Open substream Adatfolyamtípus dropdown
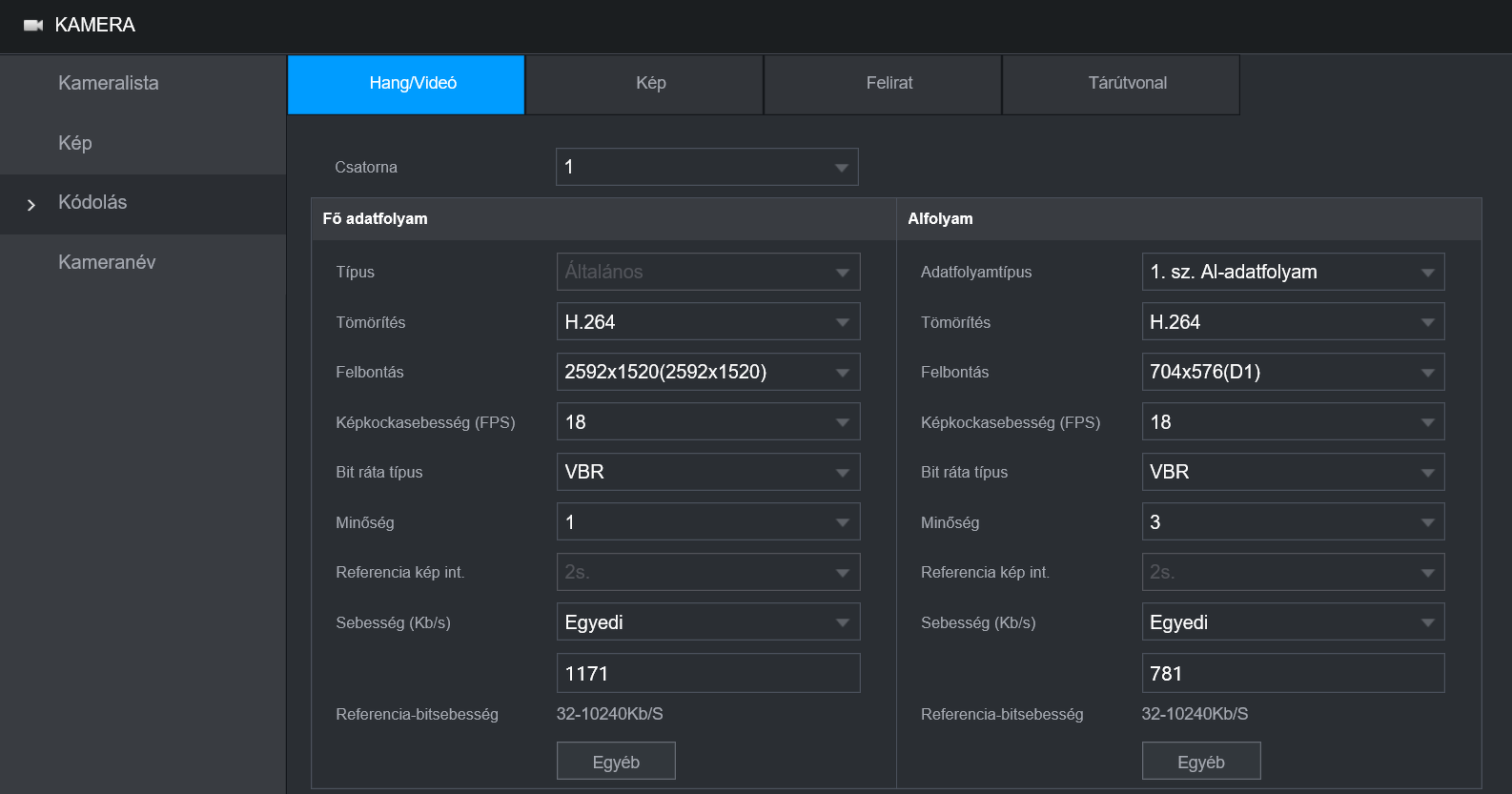The image size is (1512, 794). (x=1292, y=272)
